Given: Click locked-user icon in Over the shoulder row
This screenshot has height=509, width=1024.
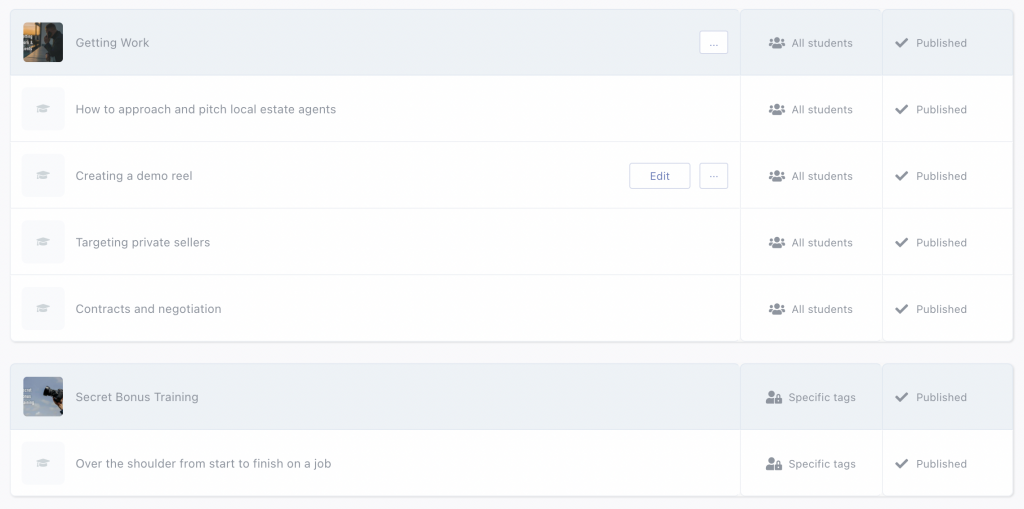Looking at the screenshot, I should click(774, 464).
